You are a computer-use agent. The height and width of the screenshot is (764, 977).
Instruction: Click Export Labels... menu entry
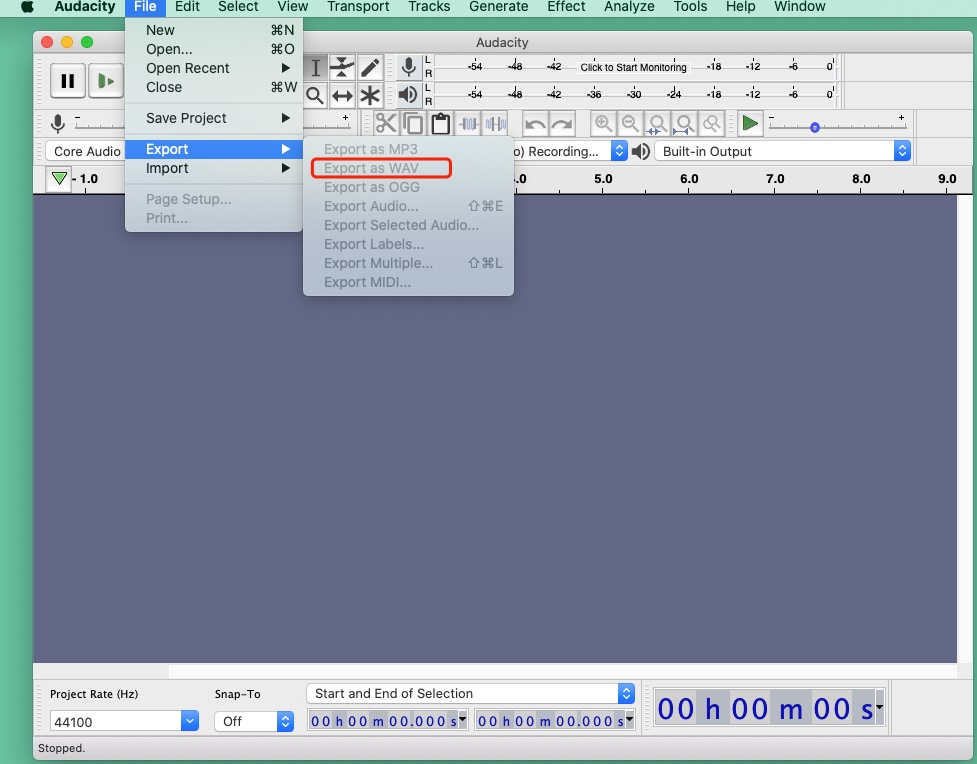click(408, 244)
